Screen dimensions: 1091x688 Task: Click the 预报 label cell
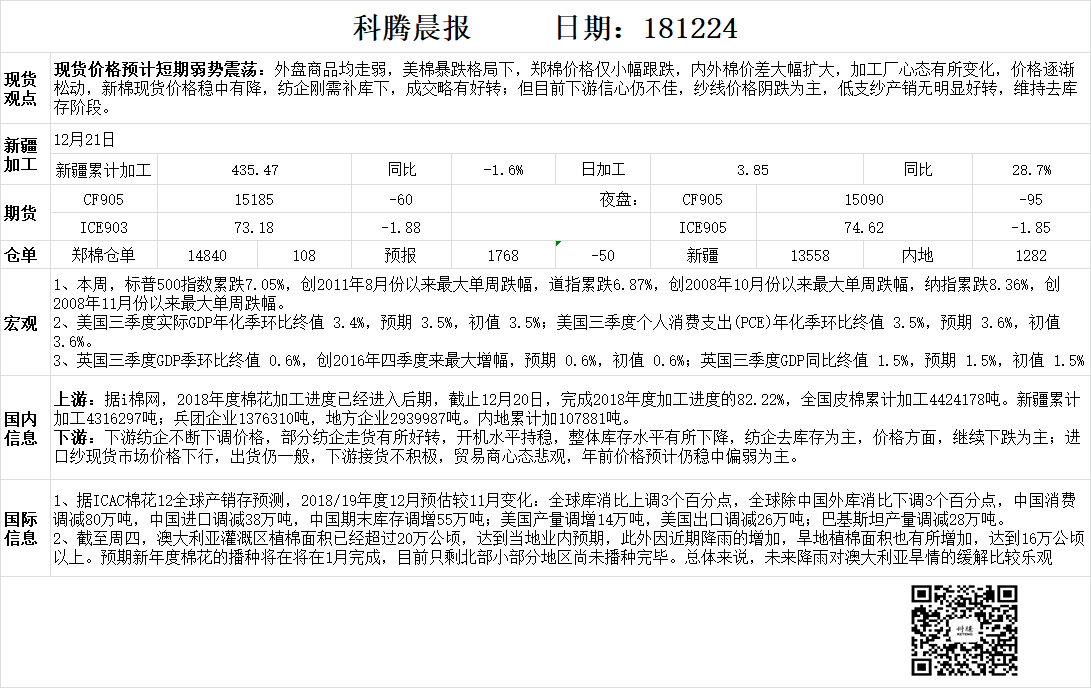401,255
